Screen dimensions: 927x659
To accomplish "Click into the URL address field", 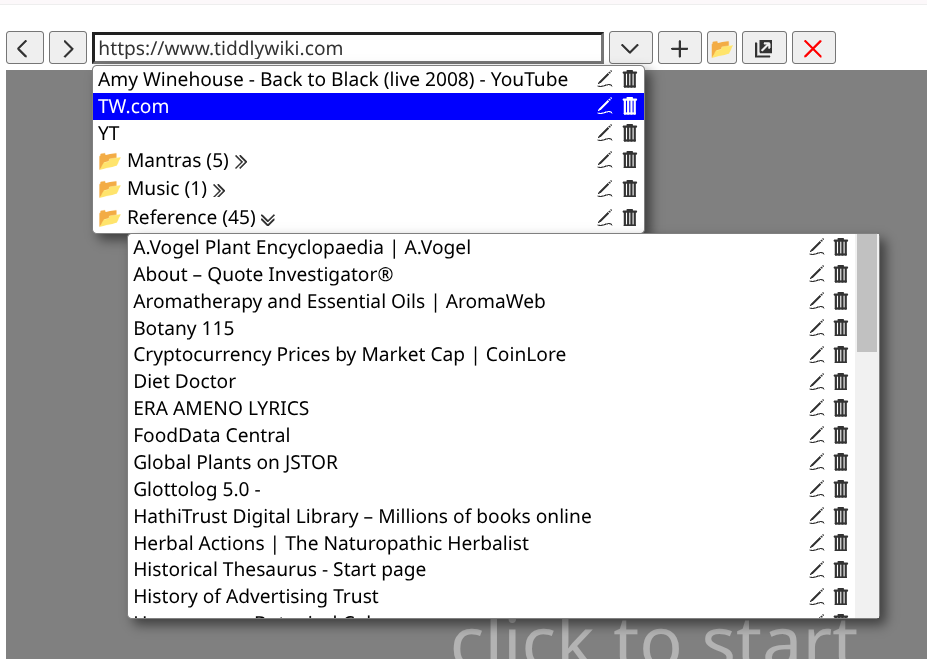I will coord(347,48).
